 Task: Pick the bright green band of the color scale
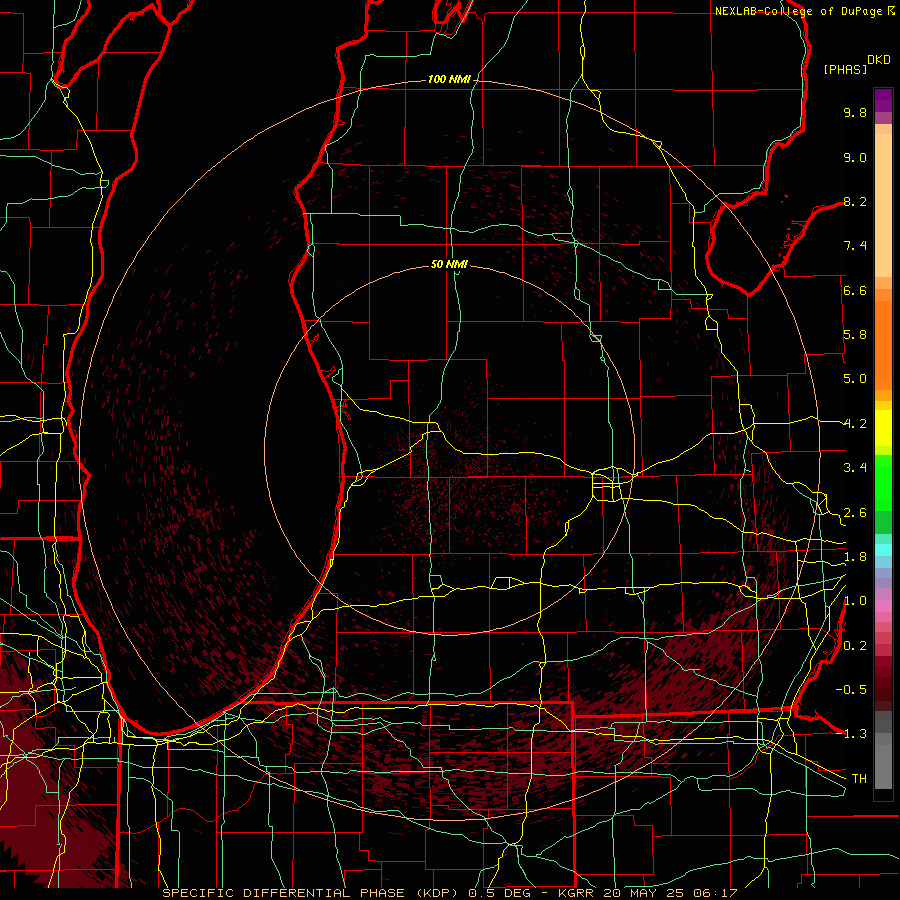[883, 482]
